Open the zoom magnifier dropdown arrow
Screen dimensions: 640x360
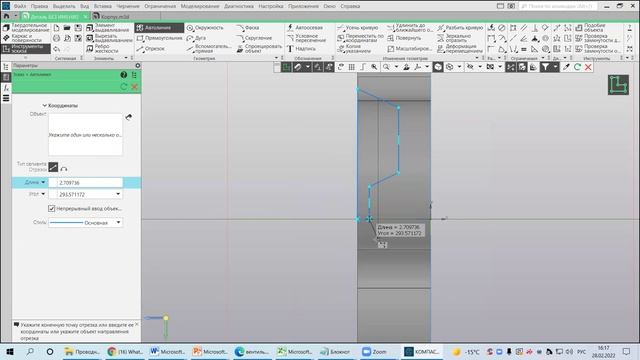396,67
